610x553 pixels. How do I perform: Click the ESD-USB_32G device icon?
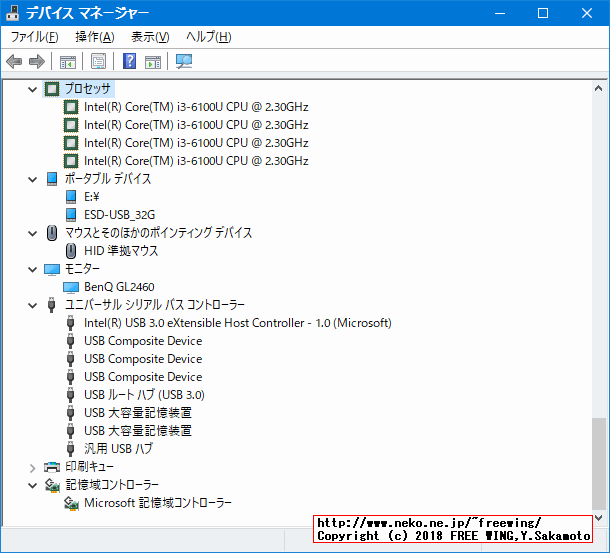tap(71, 215)
